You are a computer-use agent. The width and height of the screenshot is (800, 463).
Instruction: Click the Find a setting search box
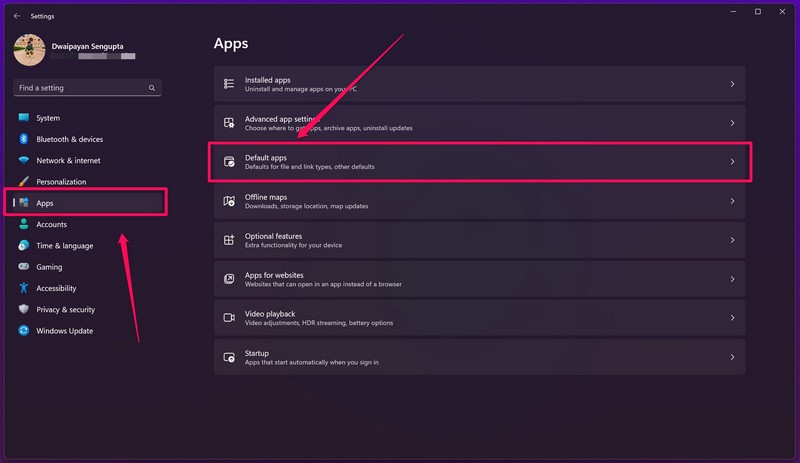[80, 88]
